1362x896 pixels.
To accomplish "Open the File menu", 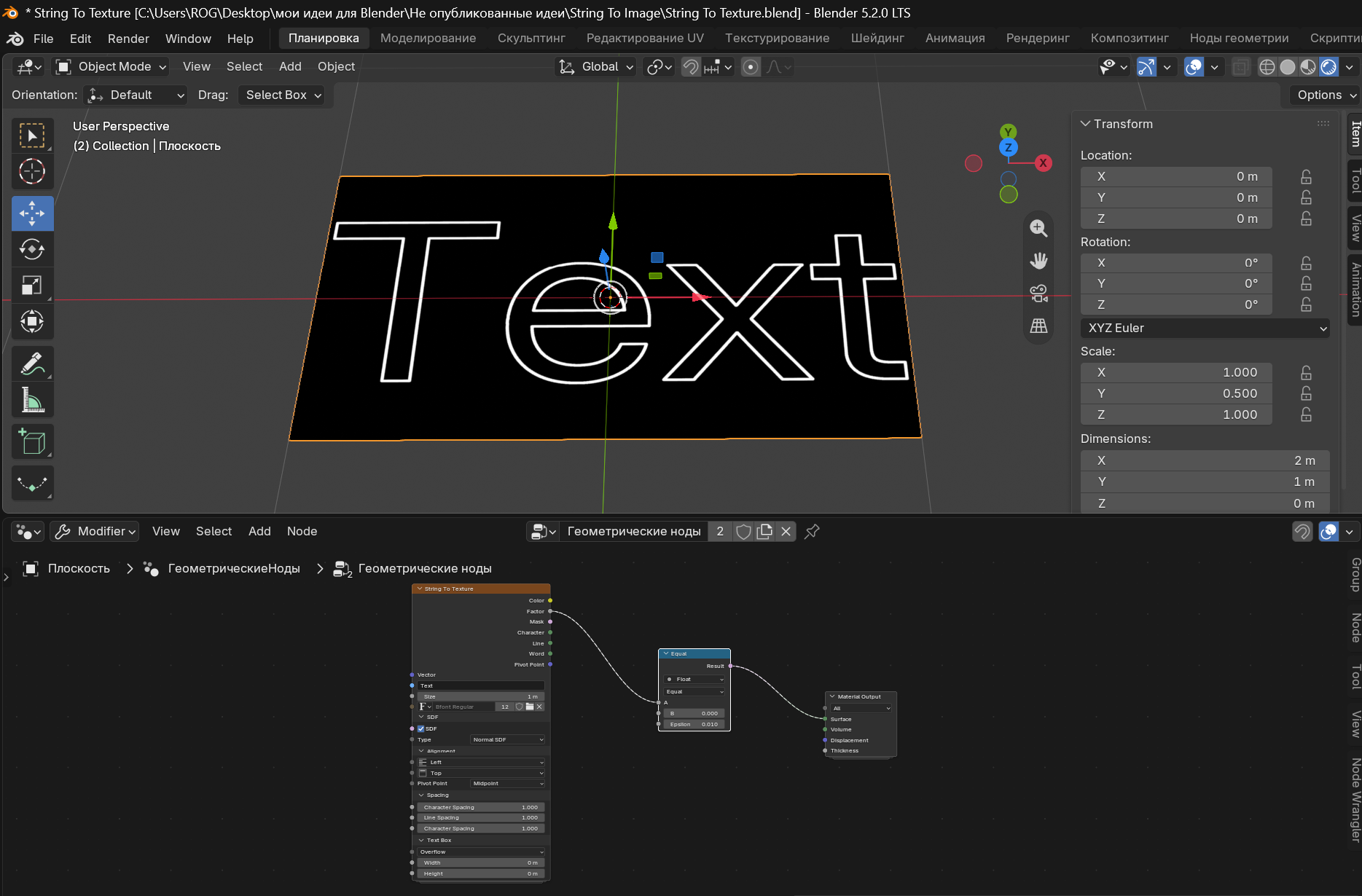I will tap(43, 39).
